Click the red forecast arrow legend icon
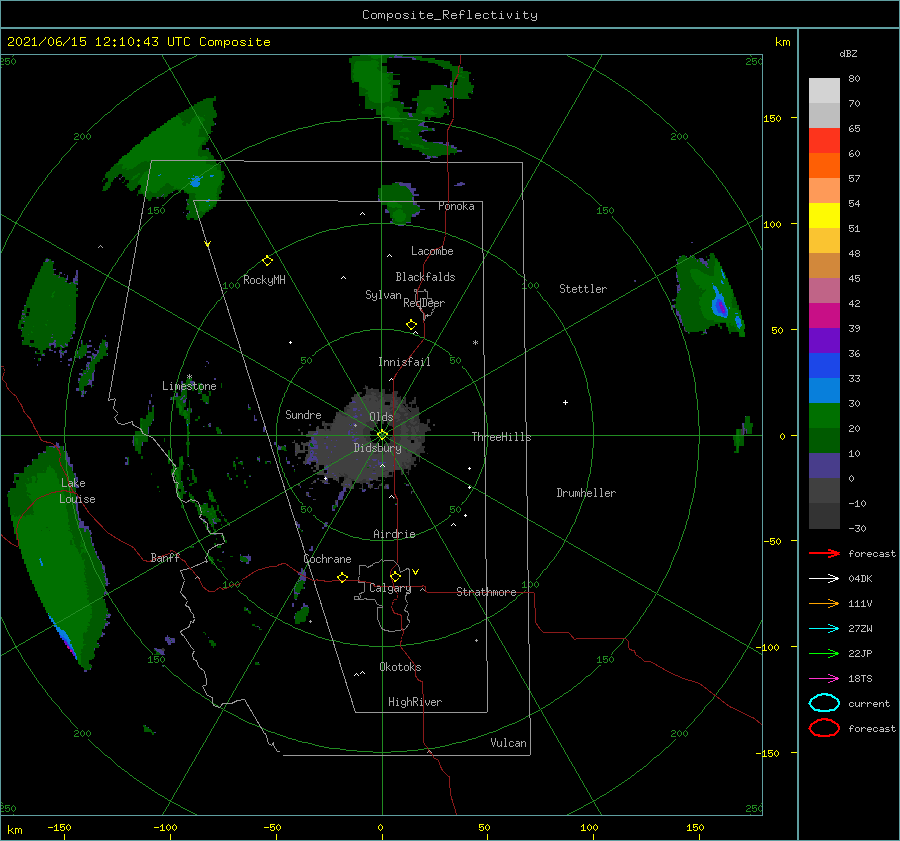The width and height of the screenshot is (900, 841). pyautogui.click(x=824, y=553)
